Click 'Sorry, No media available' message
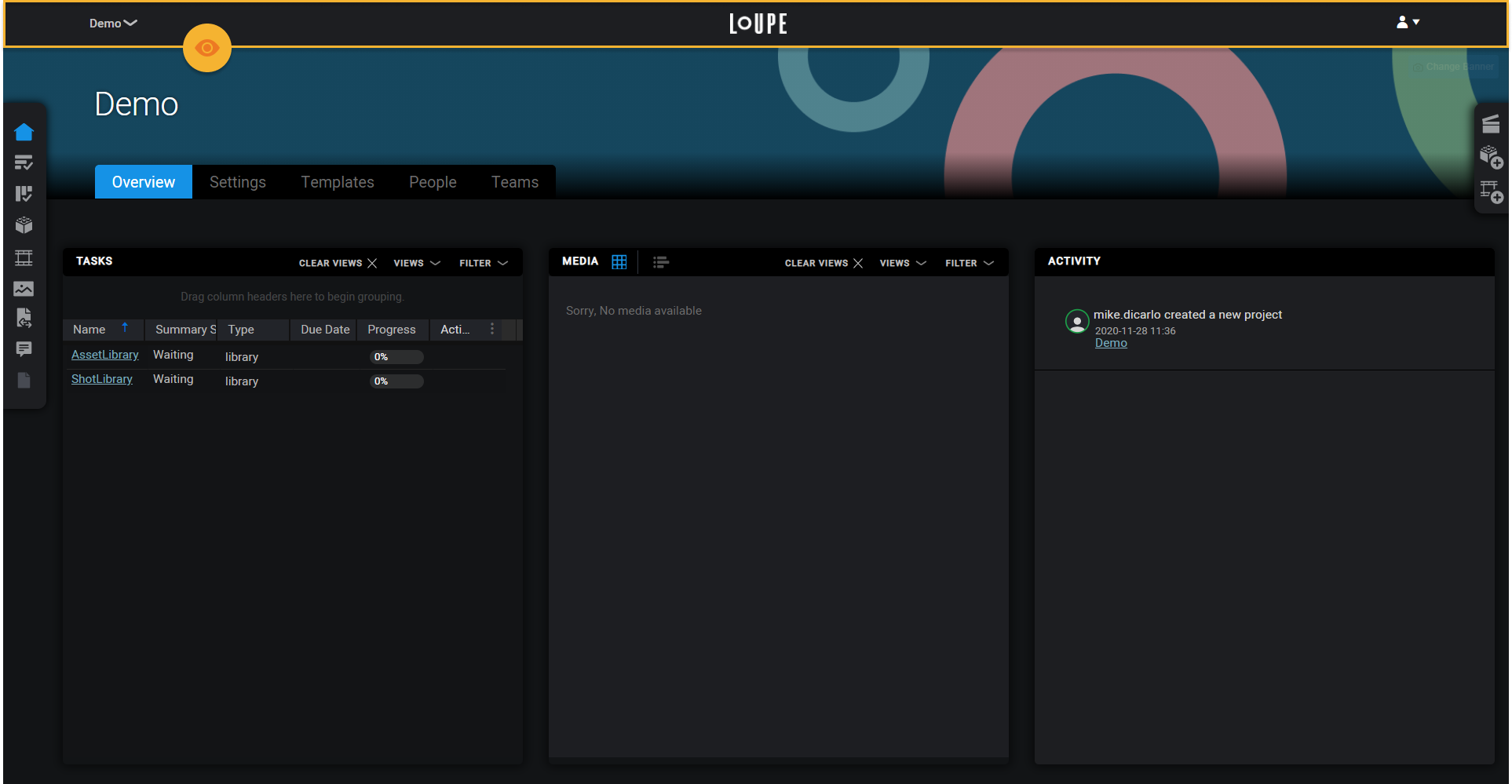 [x=634, y=311]
